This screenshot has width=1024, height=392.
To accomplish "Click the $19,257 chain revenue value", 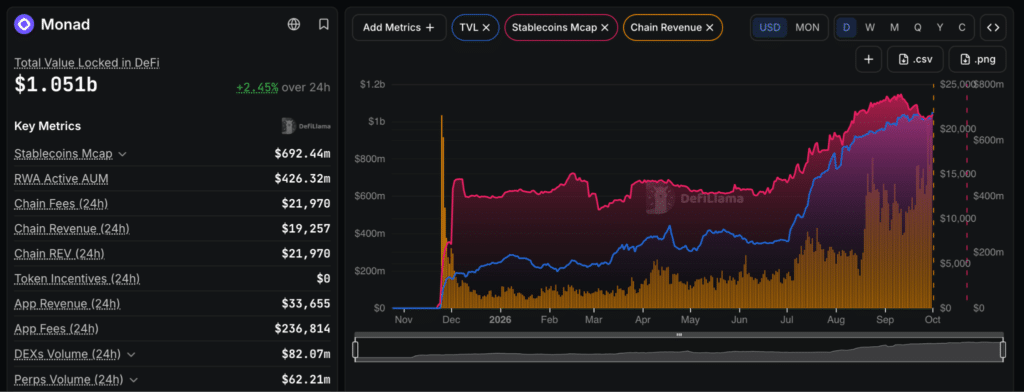I will click(x=306, y=229).
